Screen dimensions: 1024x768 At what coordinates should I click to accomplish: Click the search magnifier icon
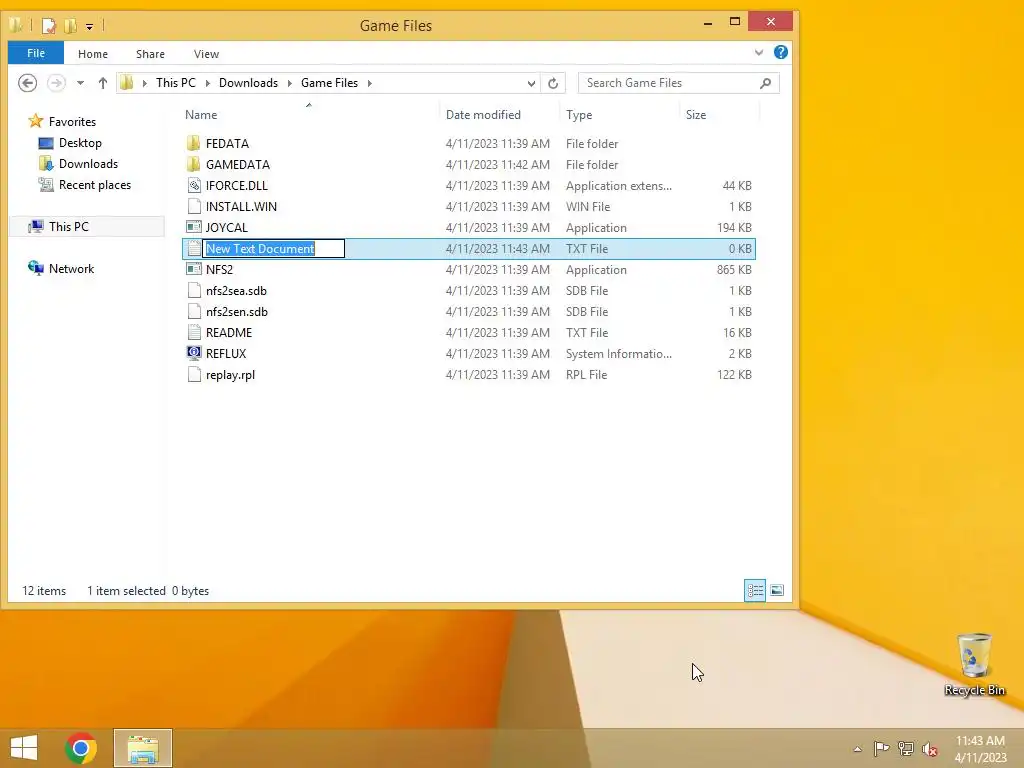(765, 83)
